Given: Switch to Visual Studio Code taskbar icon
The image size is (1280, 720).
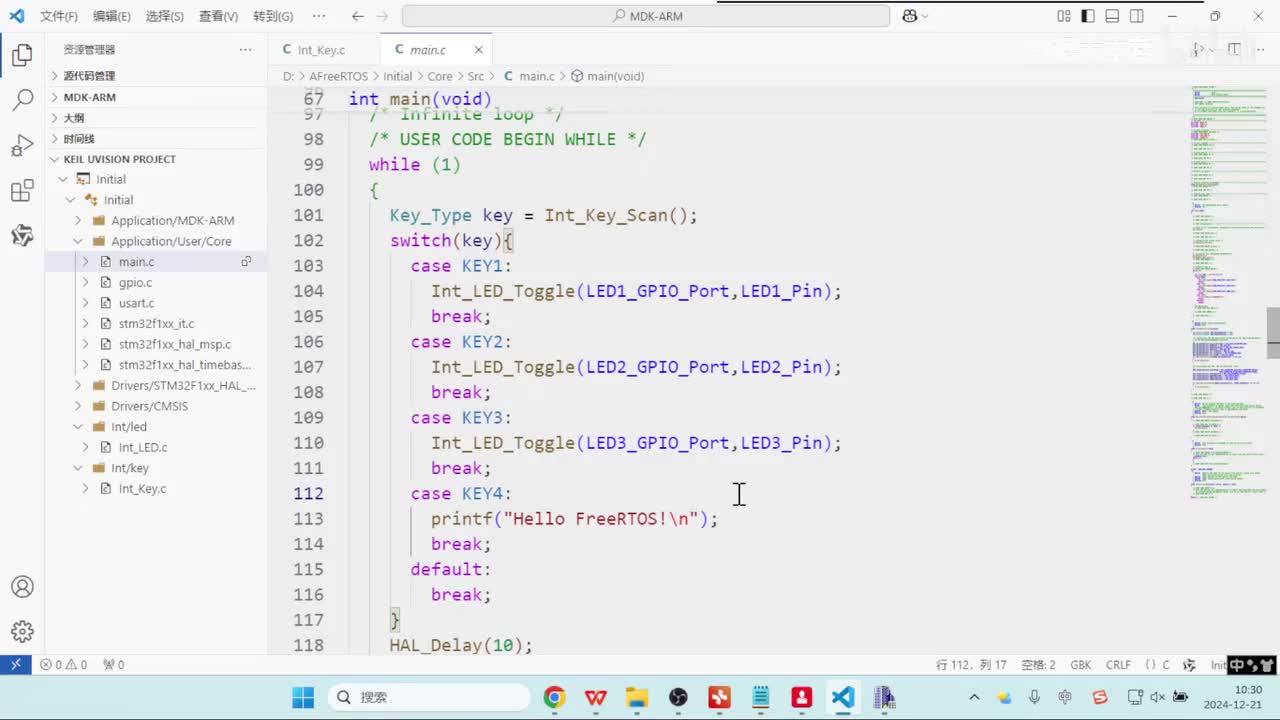Looking at the screenshot, I should [x=843, y=697].
